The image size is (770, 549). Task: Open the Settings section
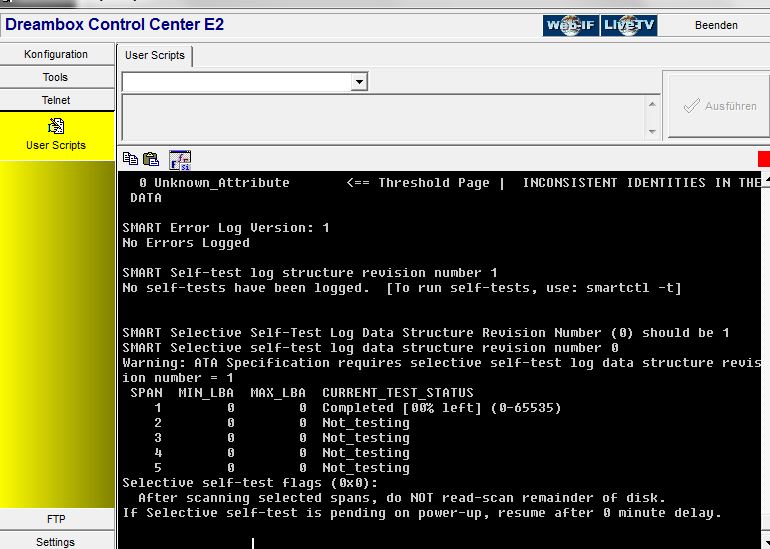pos(56,542)
